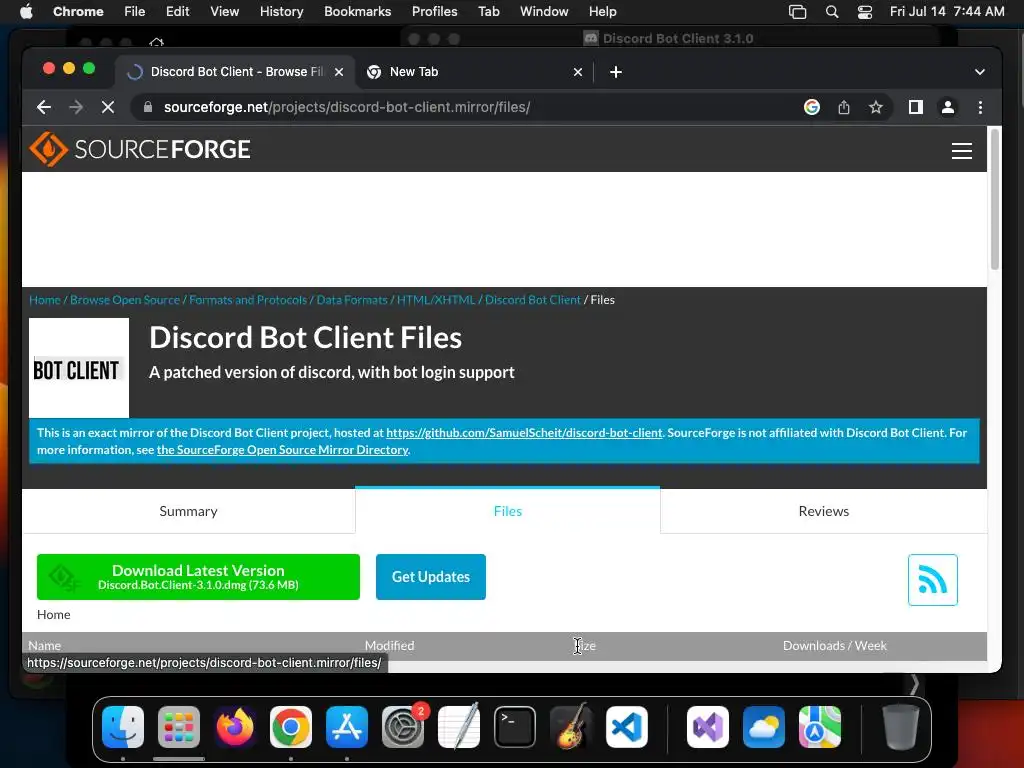Close the New Tab tab
Screen dimensions: 1024x768
point(577,72)
